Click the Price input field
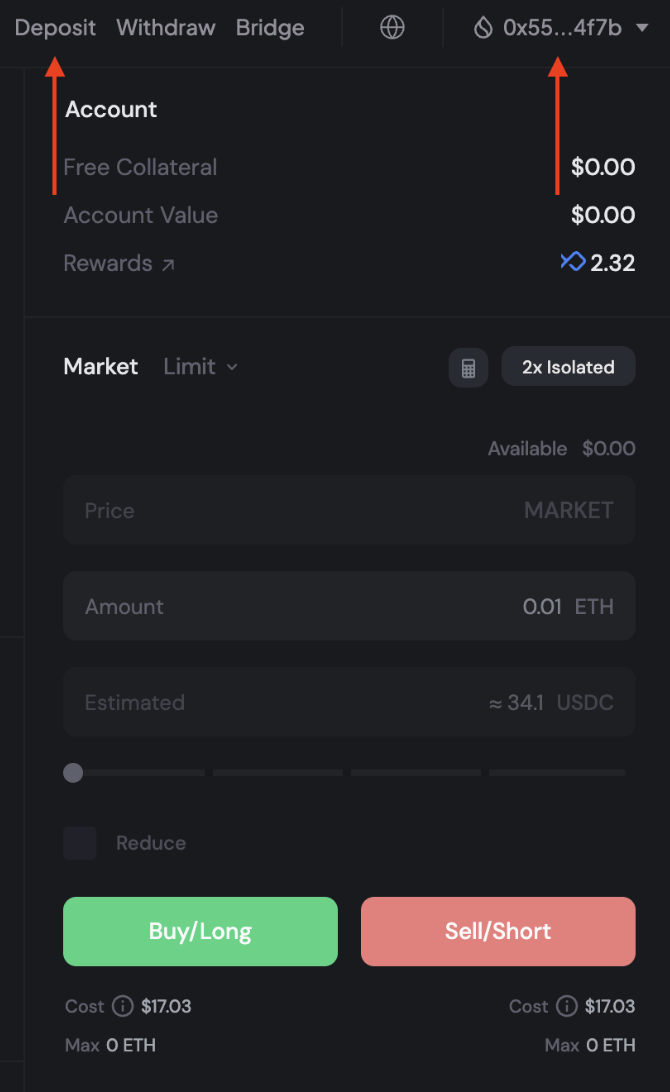Image resolution: width=670 pixels, height=1092 pixels. click(349, 510)
